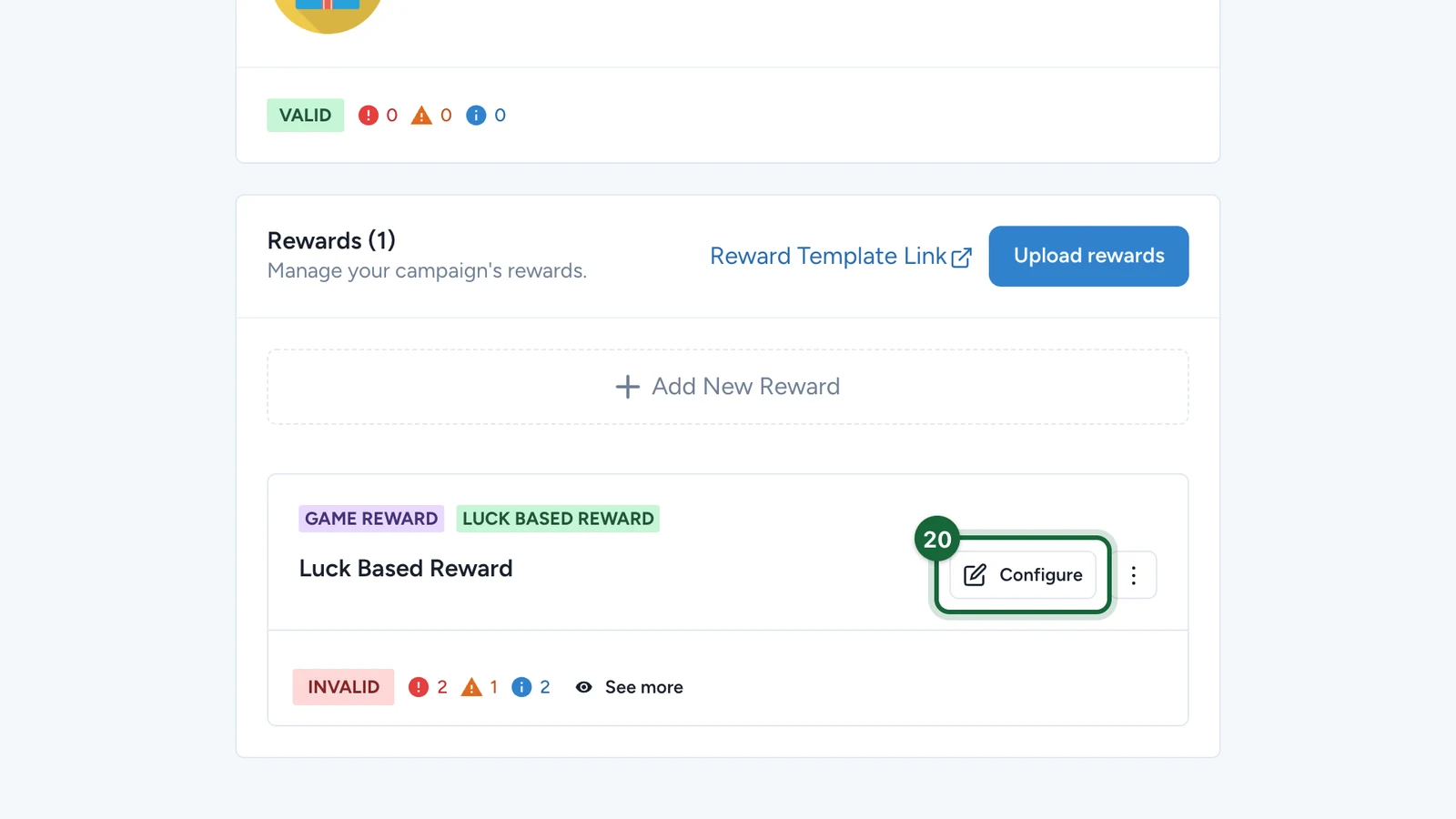Click the external link icon beside Reward Template Link

coord(961,258)
